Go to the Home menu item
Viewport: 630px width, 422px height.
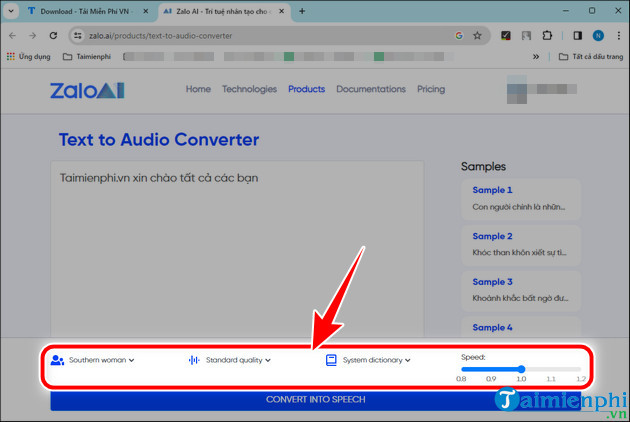(x=198, y=89)
